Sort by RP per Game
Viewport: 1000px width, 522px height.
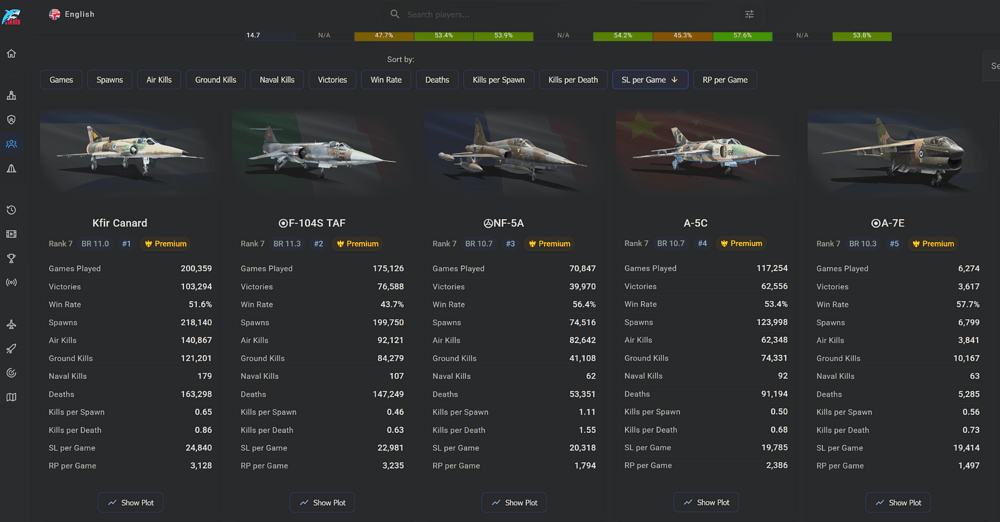coord(725,80)
